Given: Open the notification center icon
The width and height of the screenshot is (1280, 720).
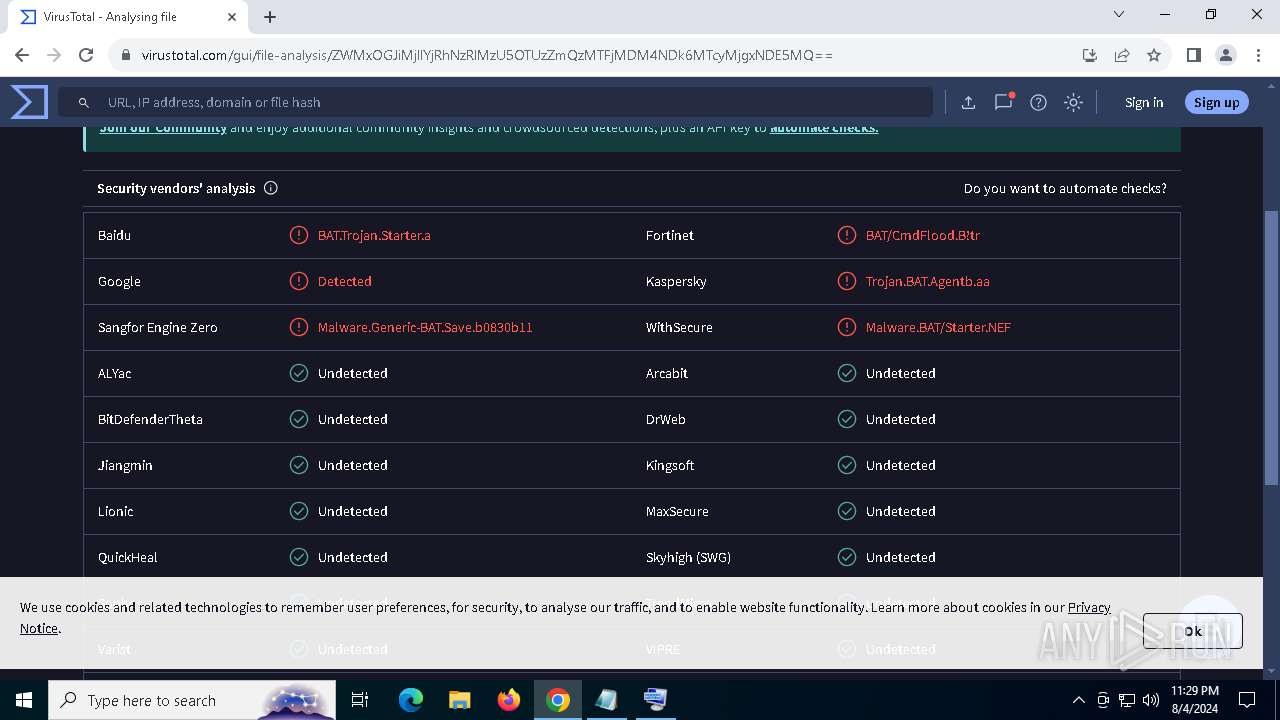Looking at the screenshot, I should [x=1247, y=700].
